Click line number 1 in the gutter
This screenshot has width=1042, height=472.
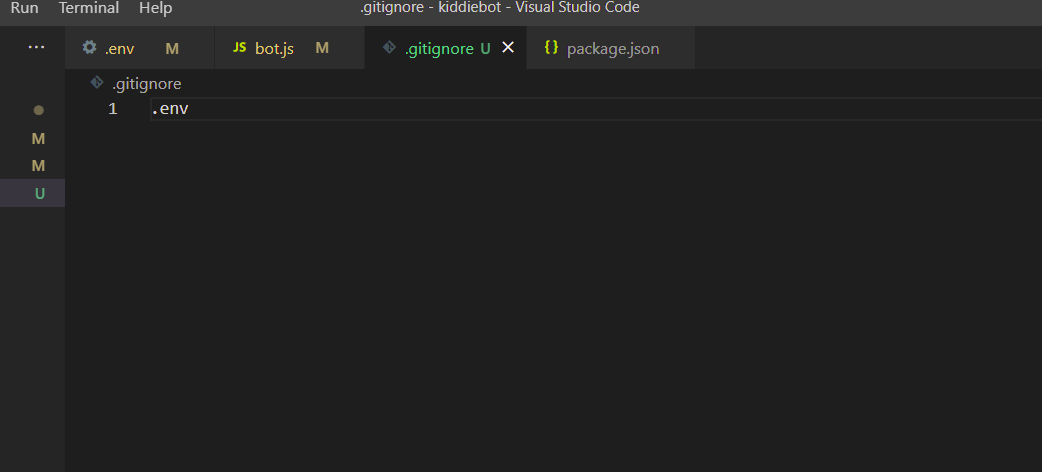[113, 109]
